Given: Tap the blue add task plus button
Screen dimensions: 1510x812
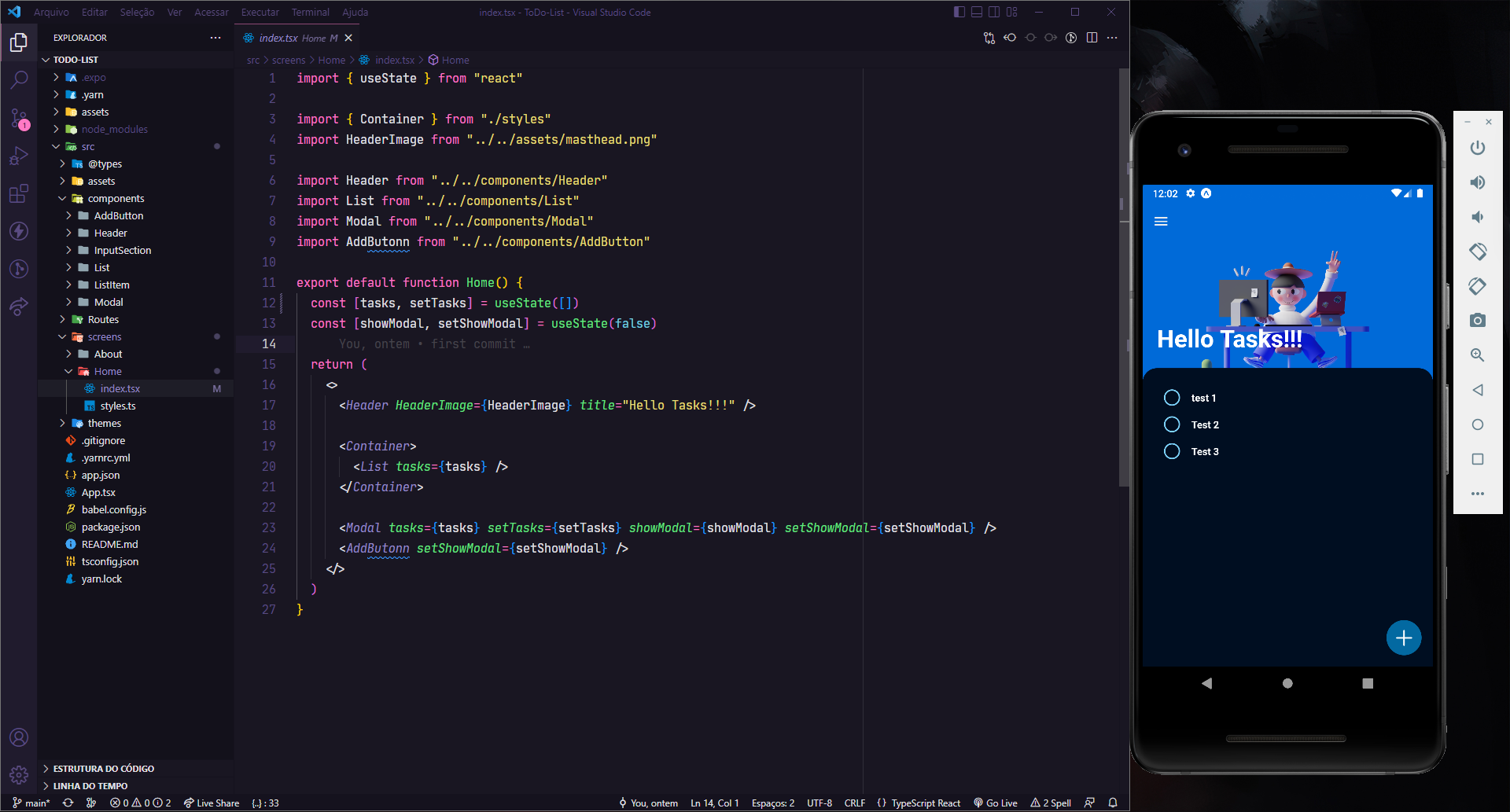Looking at the screenshot, I should tap(1404, 637).
